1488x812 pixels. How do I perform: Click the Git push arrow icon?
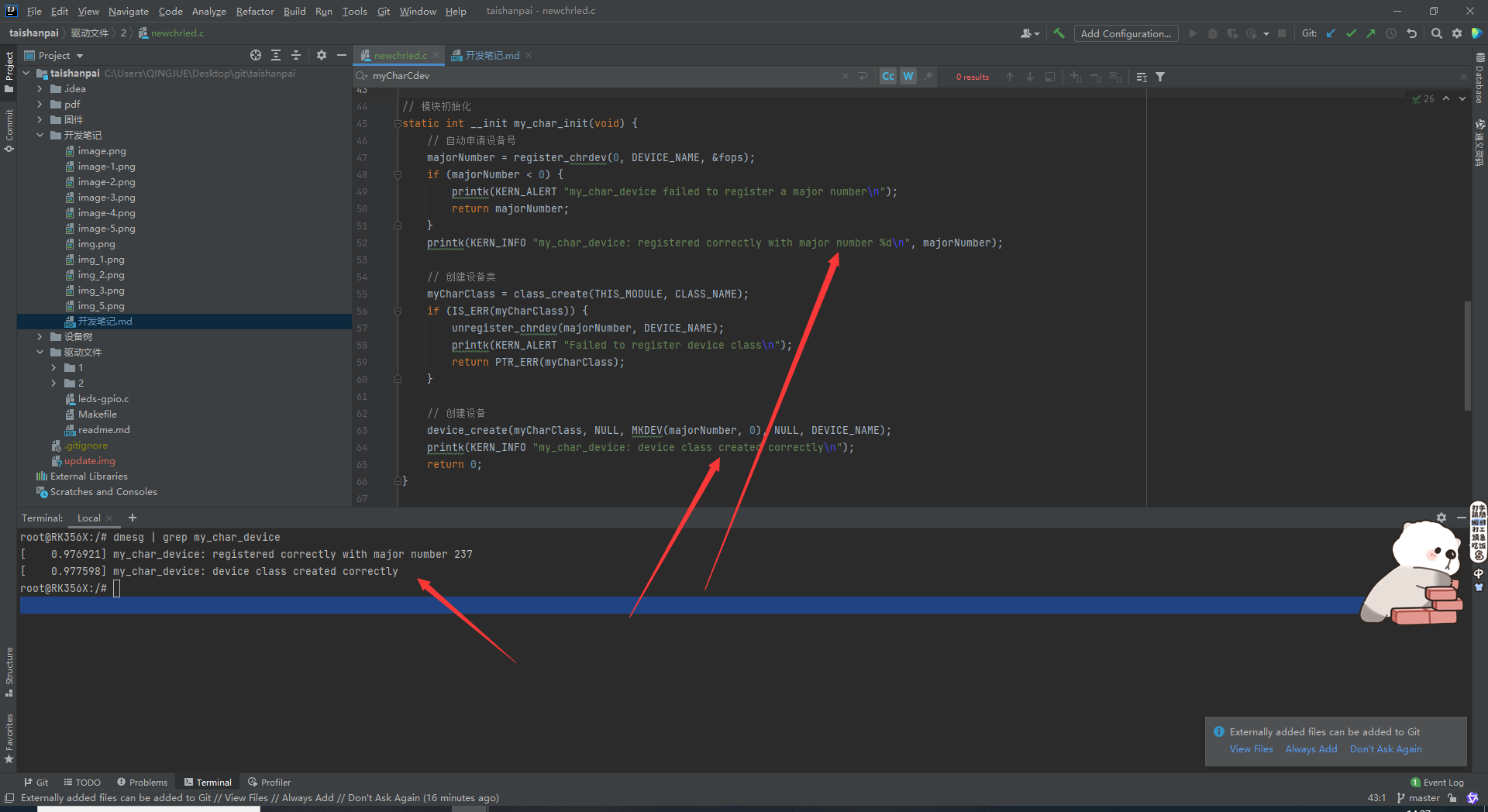(x=1371, y=33)
